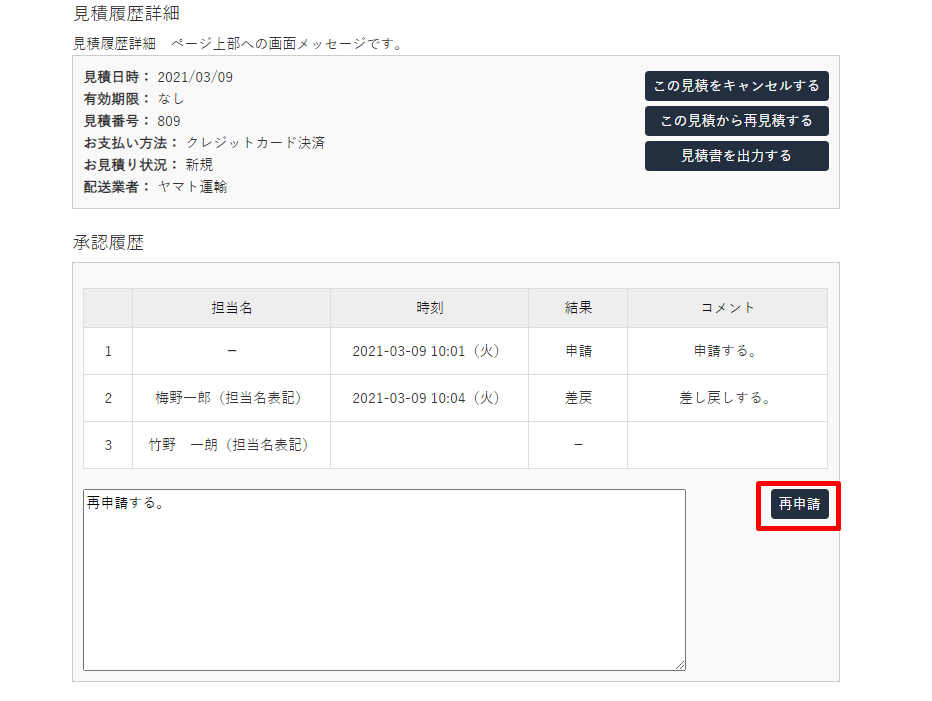Select the 担当名 column header

click(231, 308)
